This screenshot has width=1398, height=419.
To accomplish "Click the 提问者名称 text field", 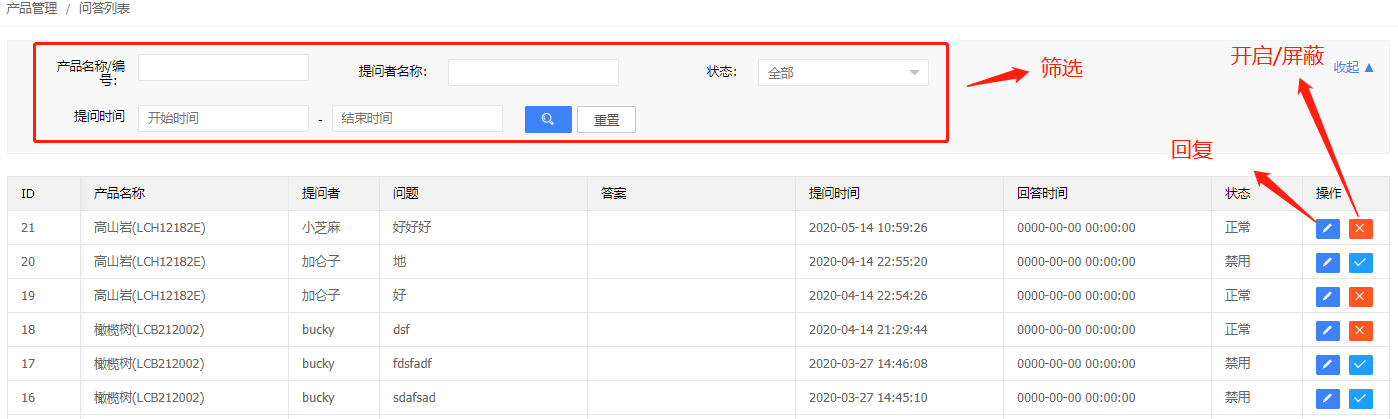I will click(533, 73).
